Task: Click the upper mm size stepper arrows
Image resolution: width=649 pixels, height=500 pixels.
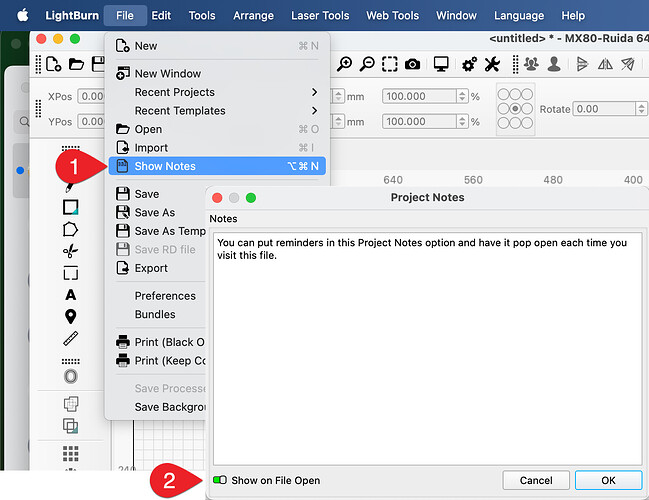Action: (339, 96)
